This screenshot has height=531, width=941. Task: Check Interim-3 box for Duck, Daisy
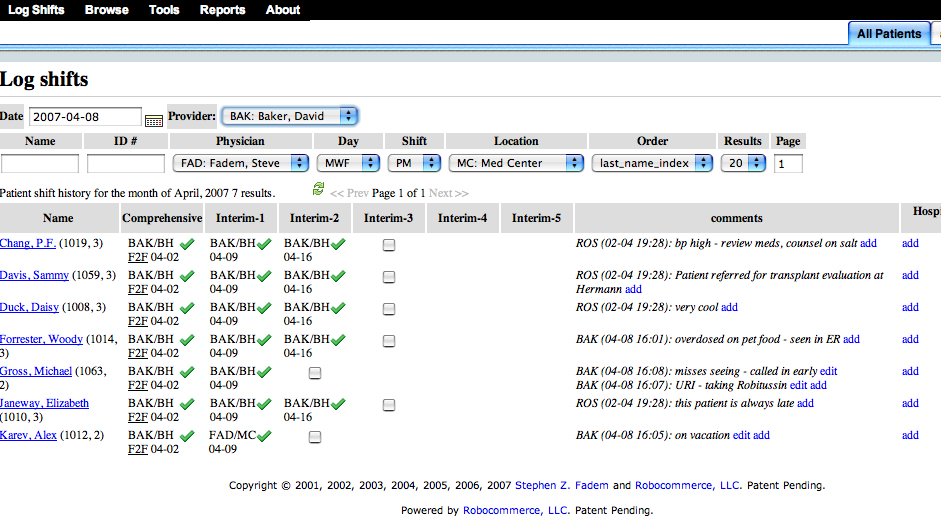tap(389, 308)
